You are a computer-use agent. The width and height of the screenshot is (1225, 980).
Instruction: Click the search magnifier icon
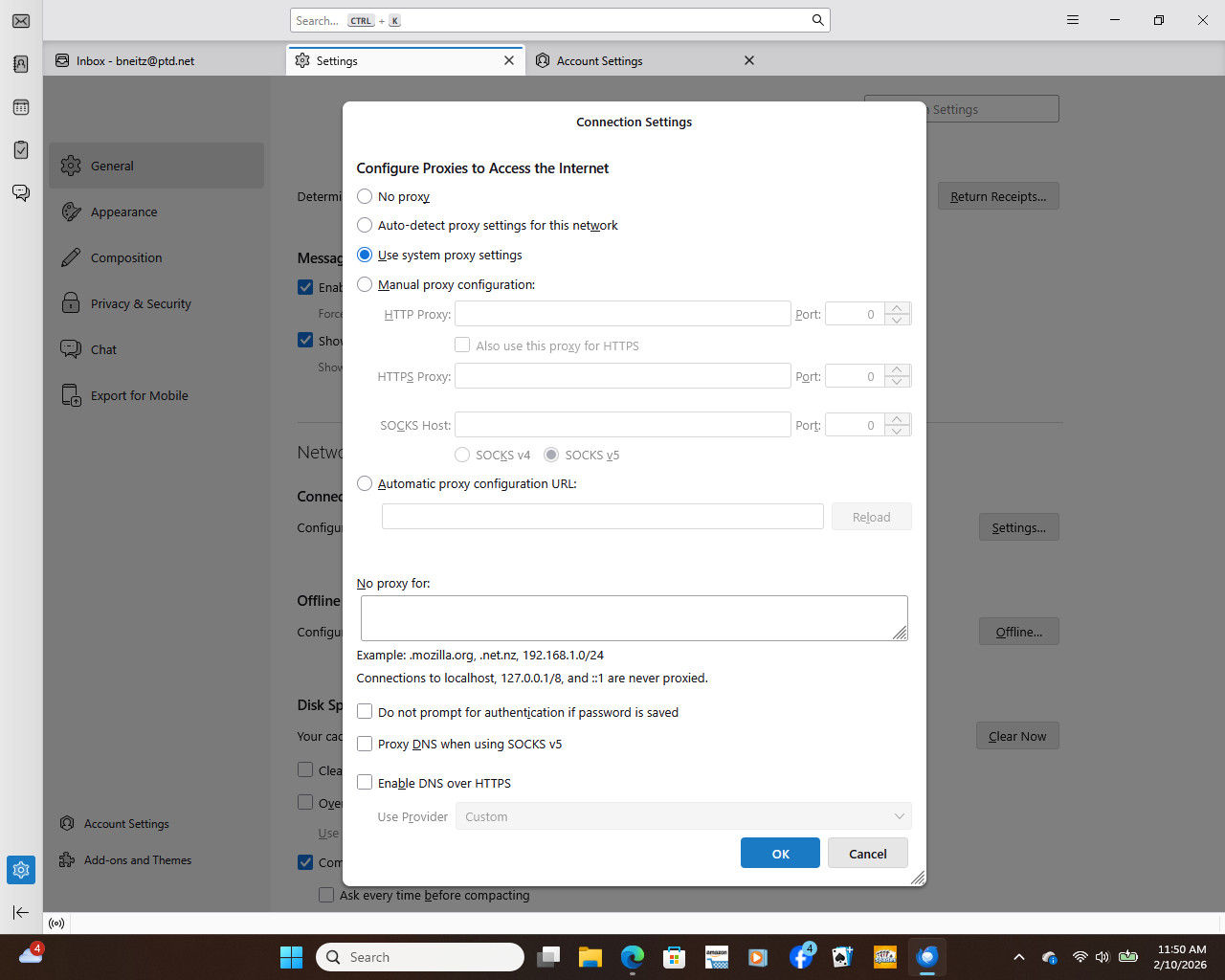pyautogui.click(x=817, y=20)
